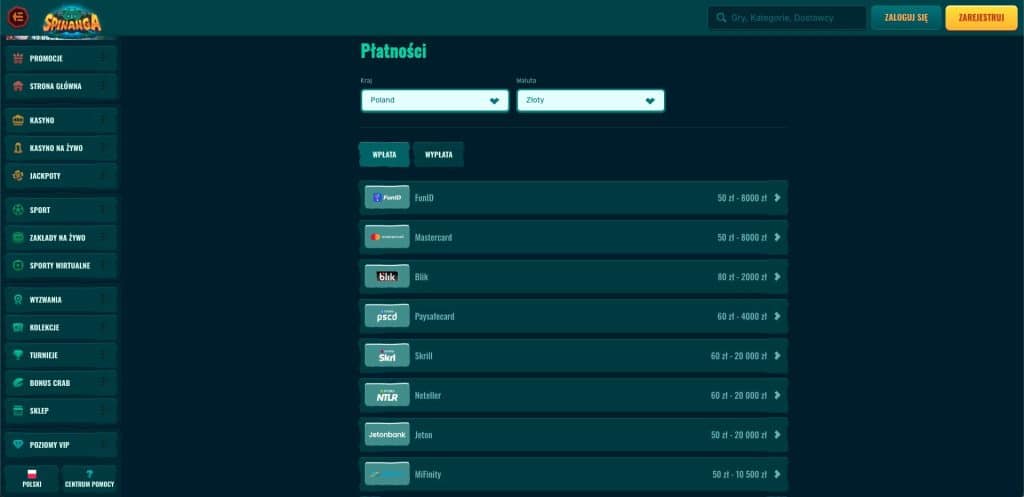Expand Skrill row chevron
The height and width of the screenshot is (497, 1024).
pos(777,355)
